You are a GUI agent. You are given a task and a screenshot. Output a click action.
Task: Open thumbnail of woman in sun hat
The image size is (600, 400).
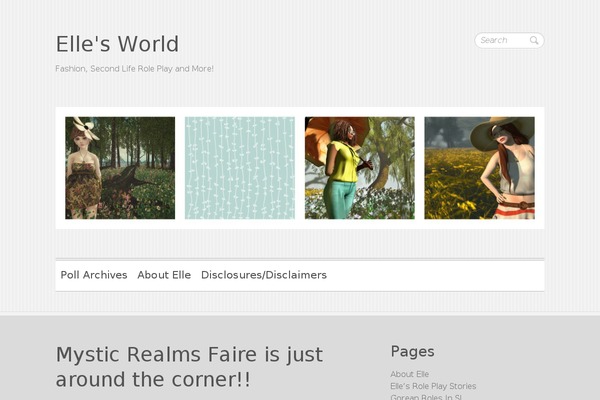click(x=479, y=168)
